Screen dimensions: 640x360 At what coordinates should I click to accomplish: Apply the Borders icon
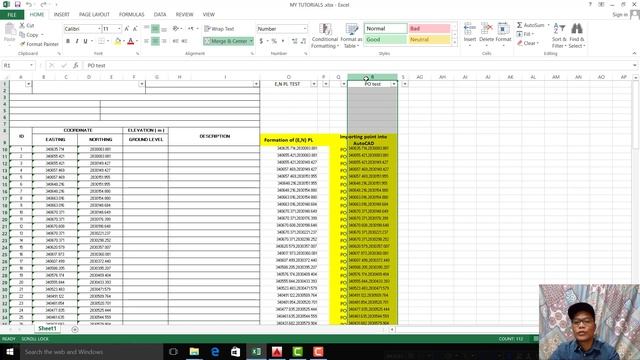(x=100, y=41)
